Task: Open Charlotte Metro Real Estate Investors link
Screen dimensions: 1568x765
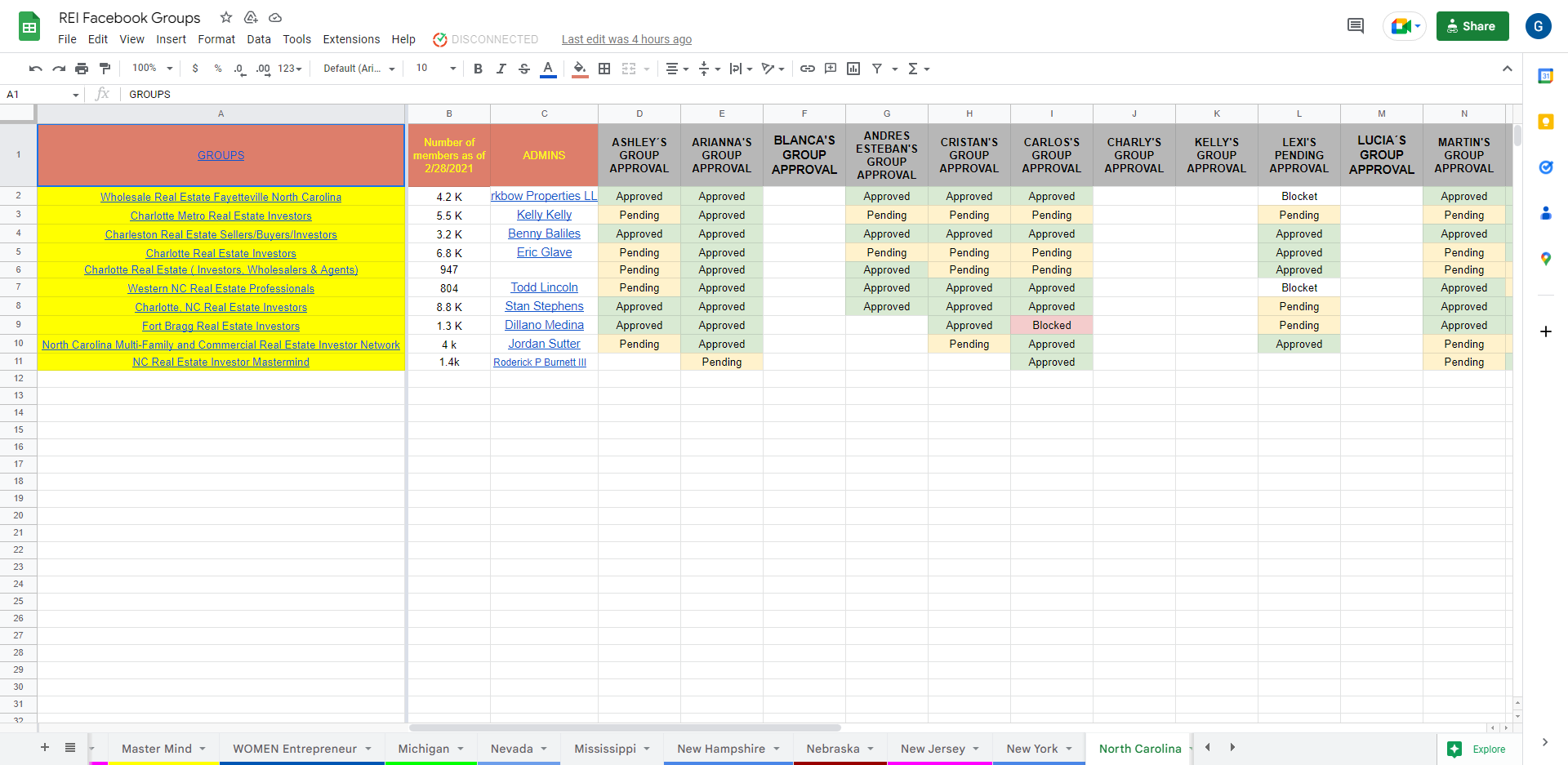Action: [220, 216]
